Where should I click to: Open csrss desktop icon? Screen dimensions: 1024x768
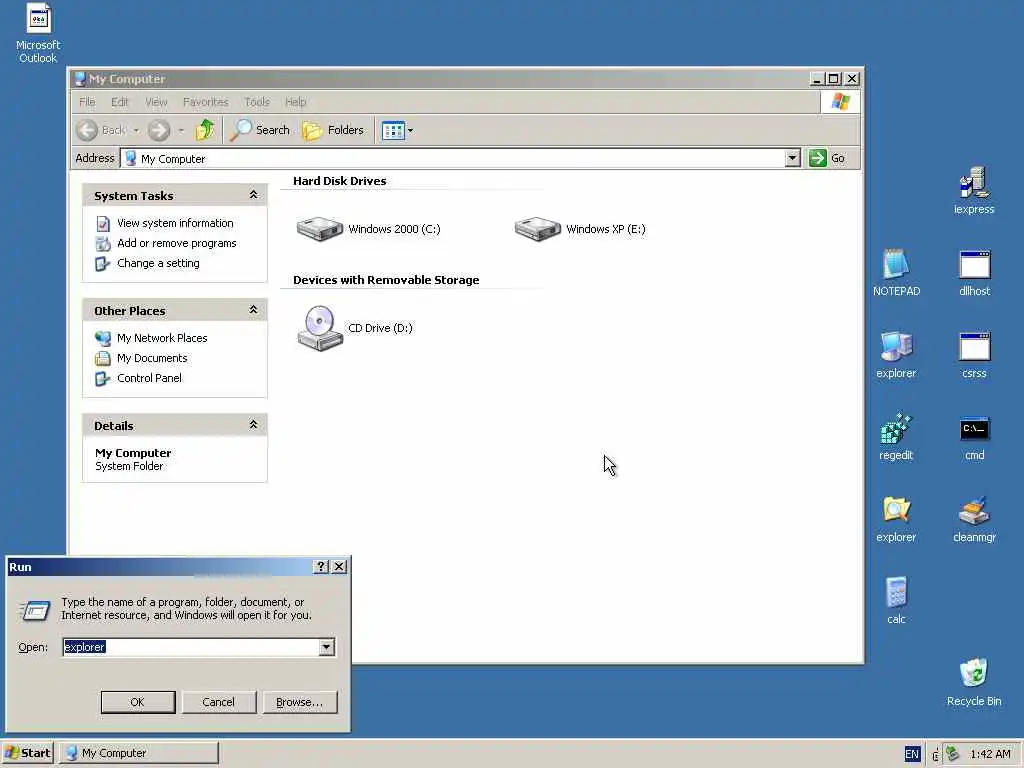974,355
